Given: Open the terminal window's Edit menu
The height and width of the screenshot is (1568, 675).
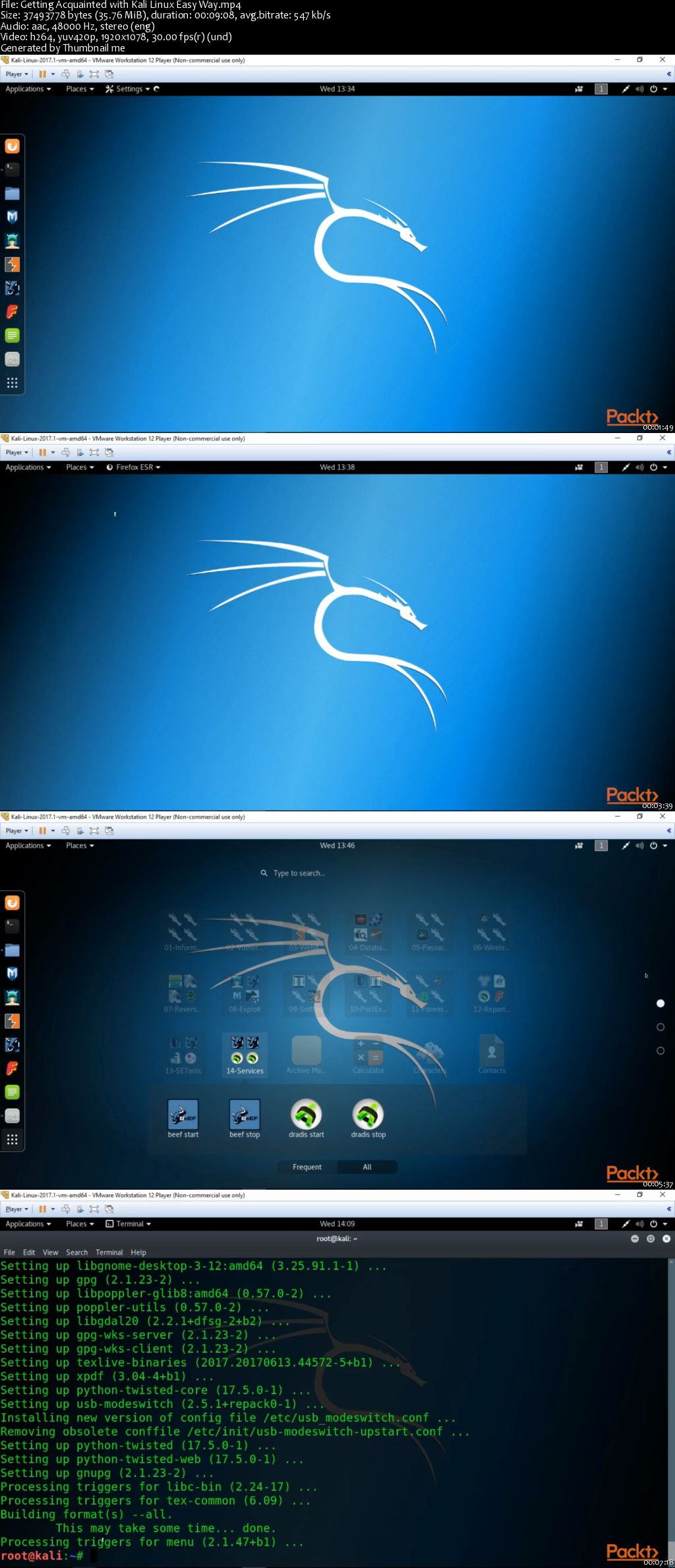Looking at the screenshot, I should [29, 1252].
